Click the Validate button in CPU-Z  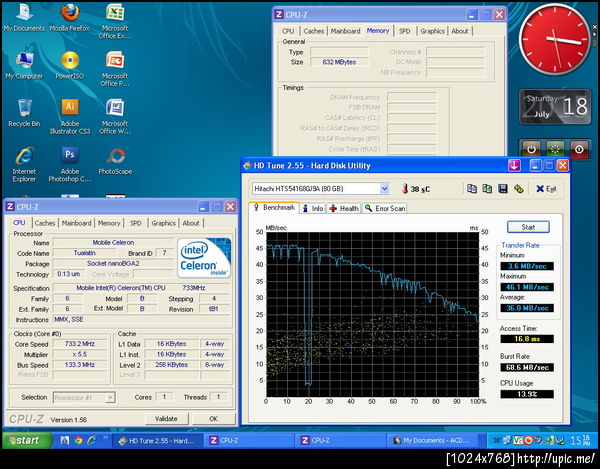166,418
